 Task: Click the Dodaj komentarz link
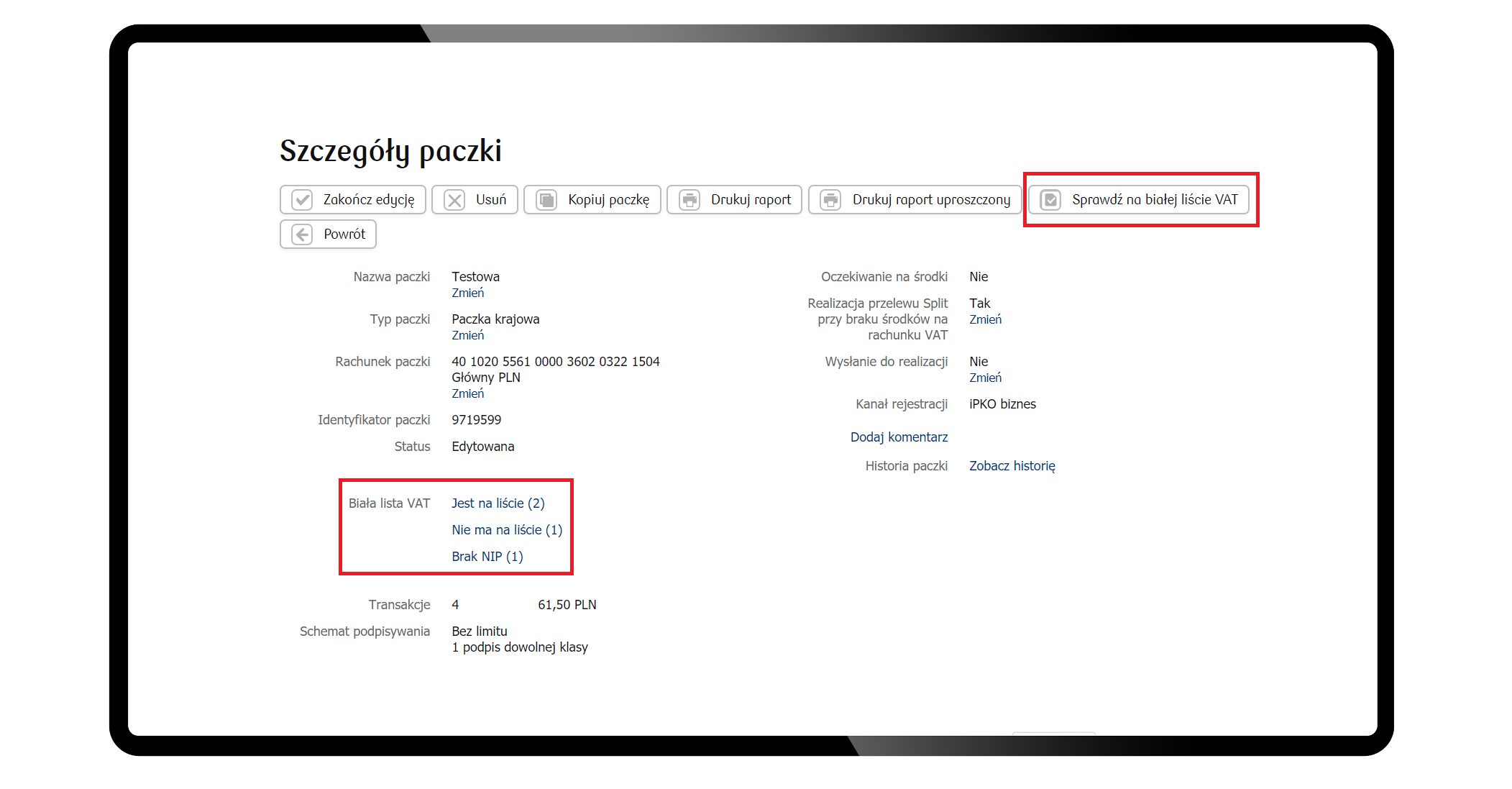899,437
